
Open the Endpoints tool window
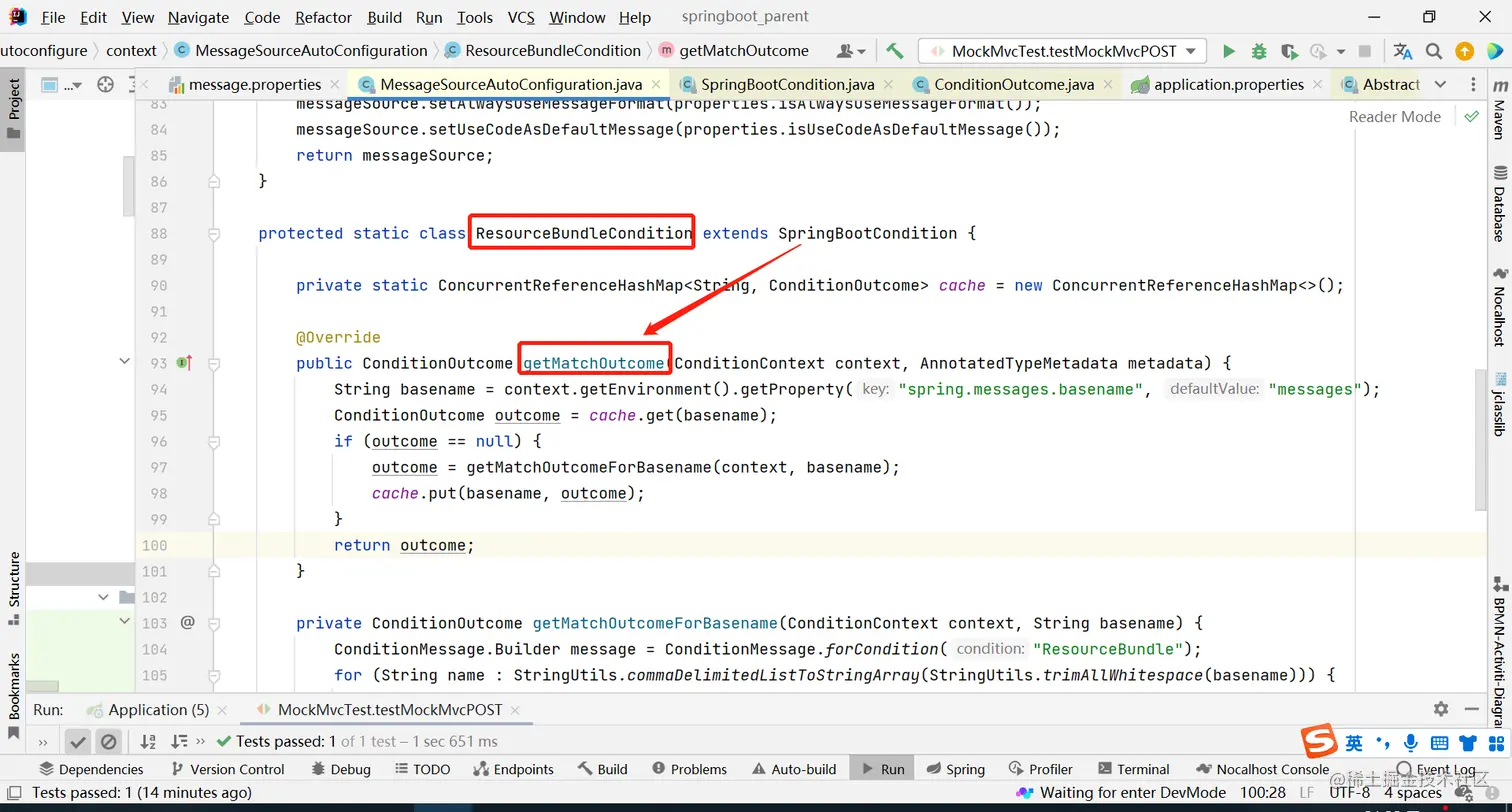(512, 769)
